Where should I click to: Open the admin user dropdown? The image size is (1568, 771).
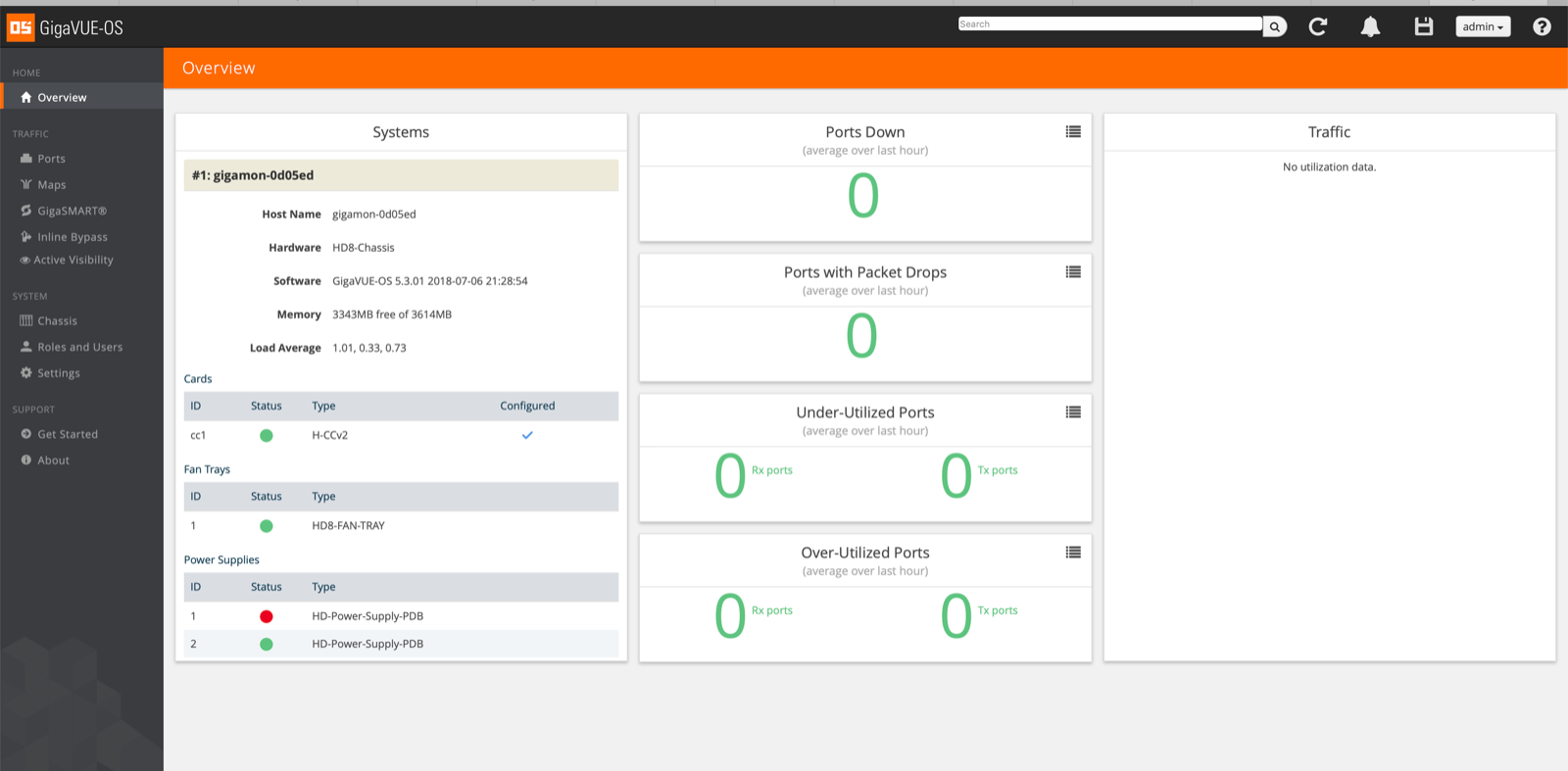point(1483,26)
